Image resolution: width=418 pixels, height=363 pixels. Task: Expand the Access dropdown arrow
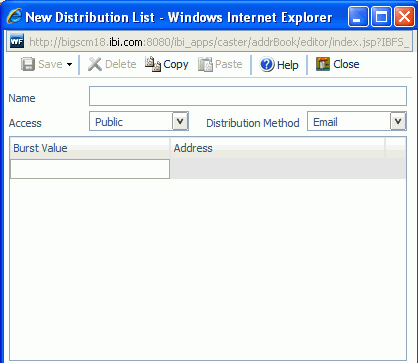click(x=180, y=121)
